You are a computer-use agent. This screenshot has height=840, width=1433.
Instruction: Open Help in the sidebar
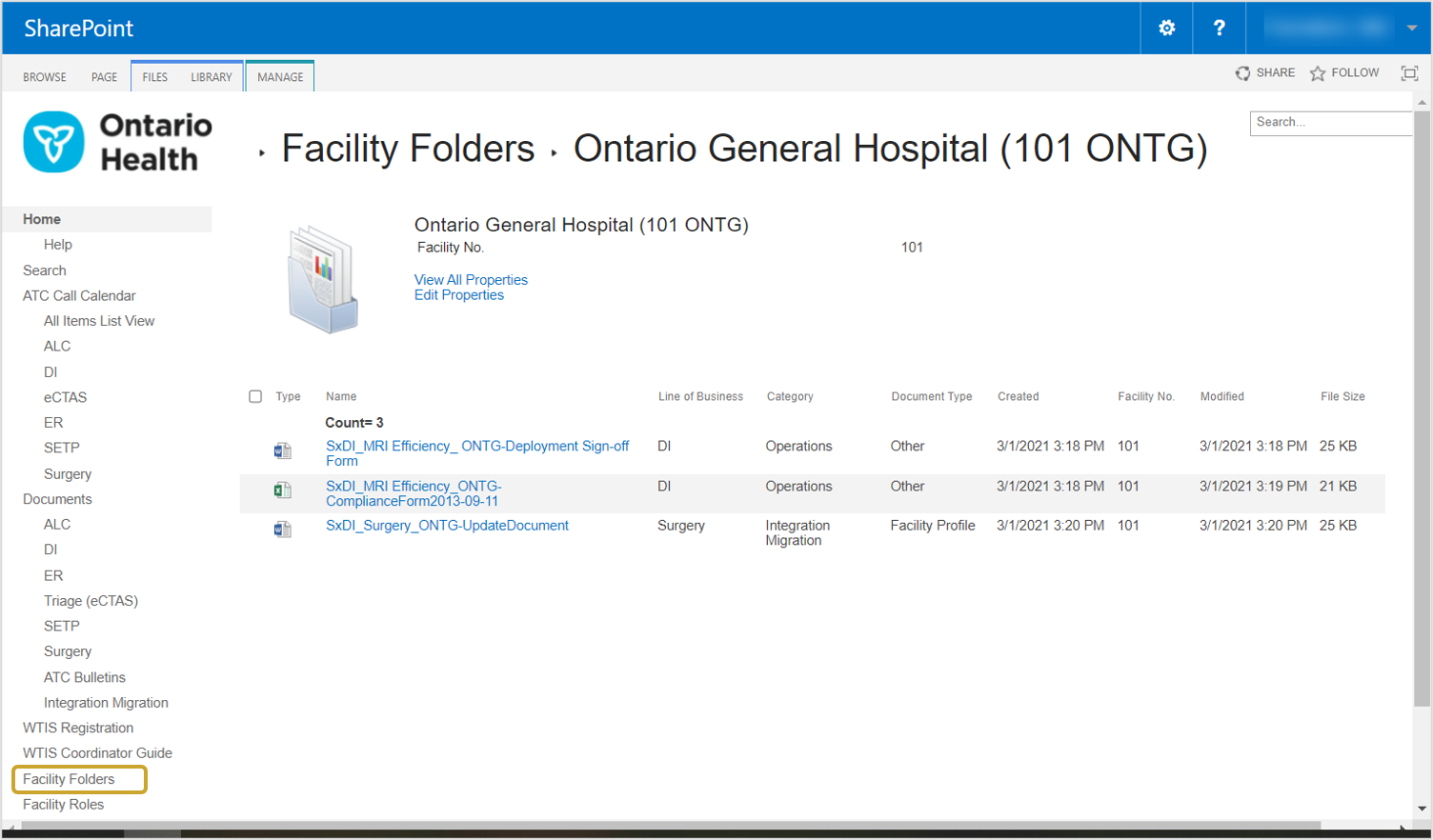coord(58,245)
